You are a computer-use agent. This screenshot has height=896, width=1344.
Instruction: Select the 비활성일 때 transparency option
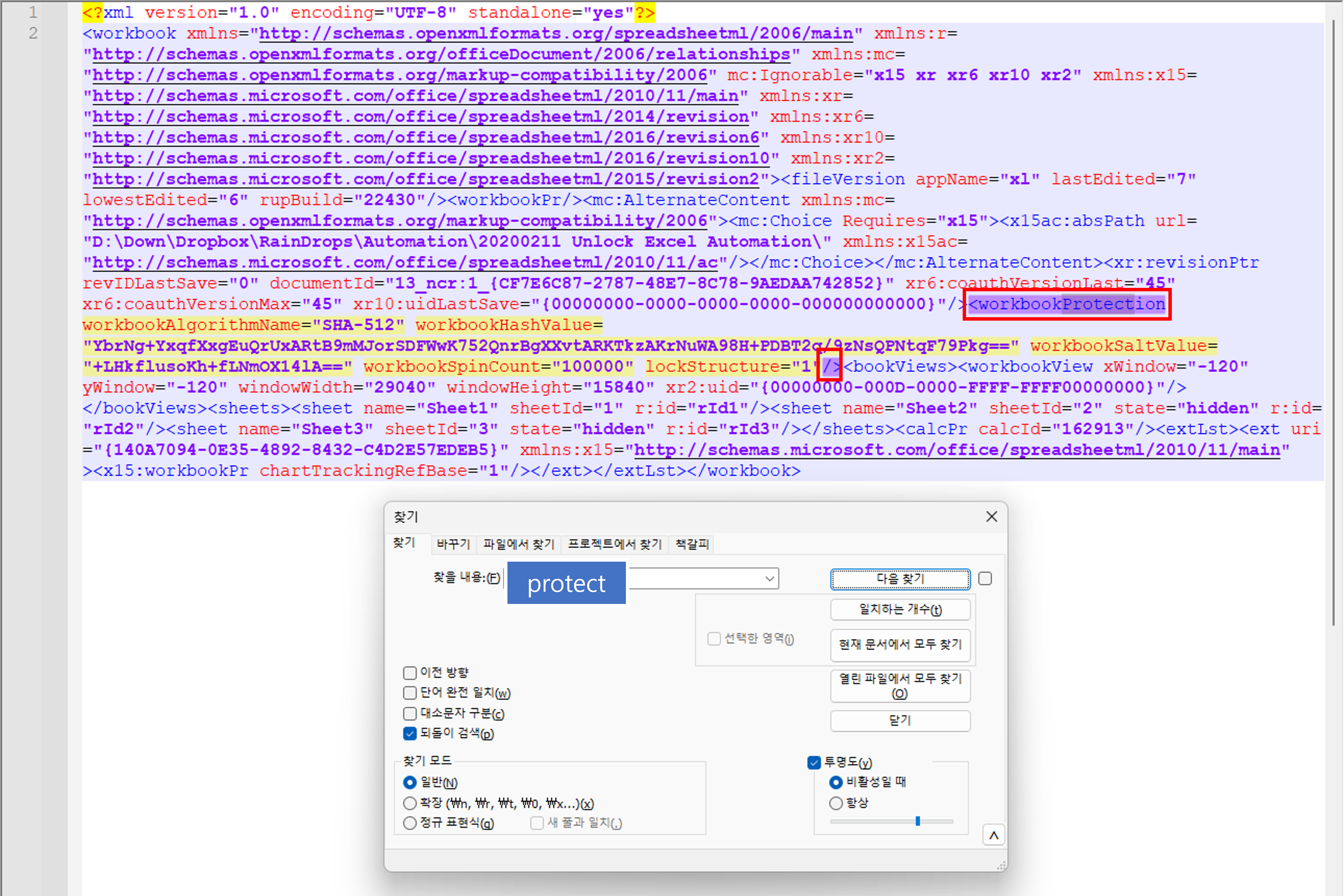coord(836,782)
